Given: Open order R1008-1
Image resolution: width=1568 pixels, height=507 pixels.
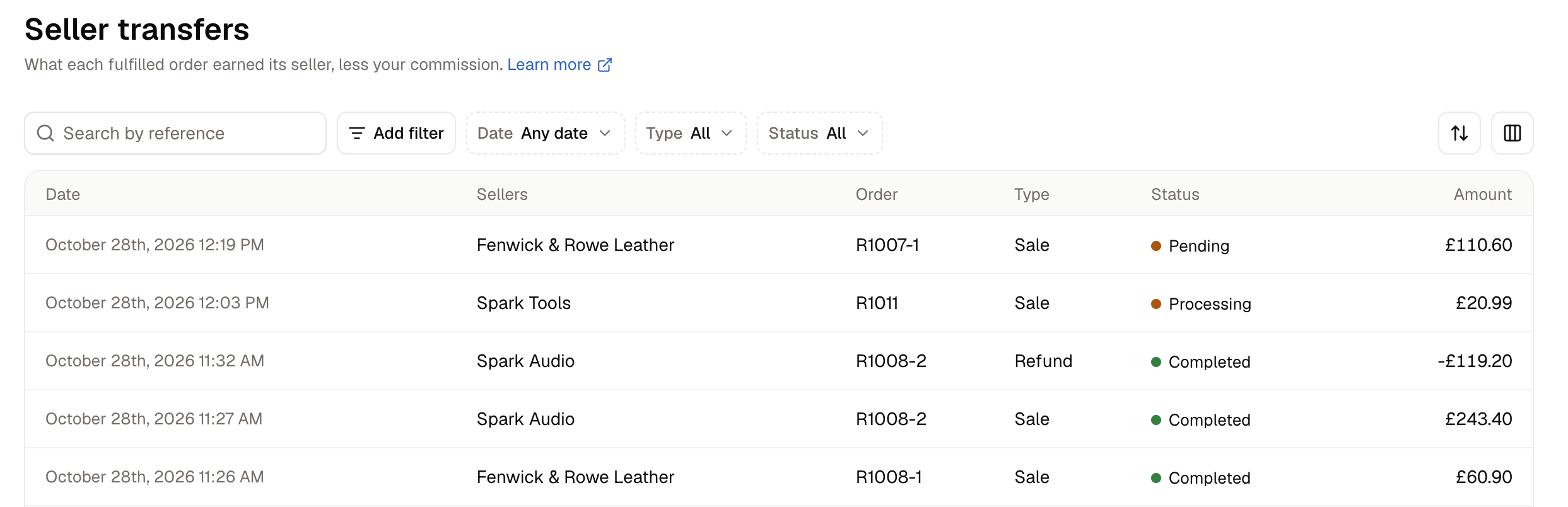Looking at the screenshot, I should coord(889,477).
